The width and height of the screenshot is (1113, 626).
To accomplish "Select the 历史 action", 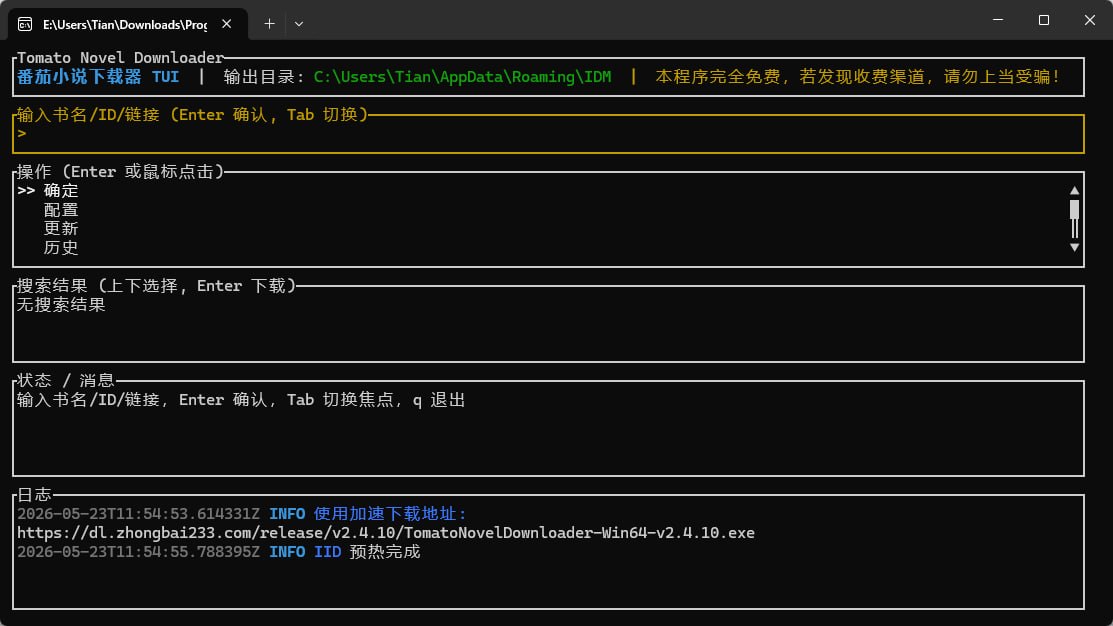I will tap(61, 248).
